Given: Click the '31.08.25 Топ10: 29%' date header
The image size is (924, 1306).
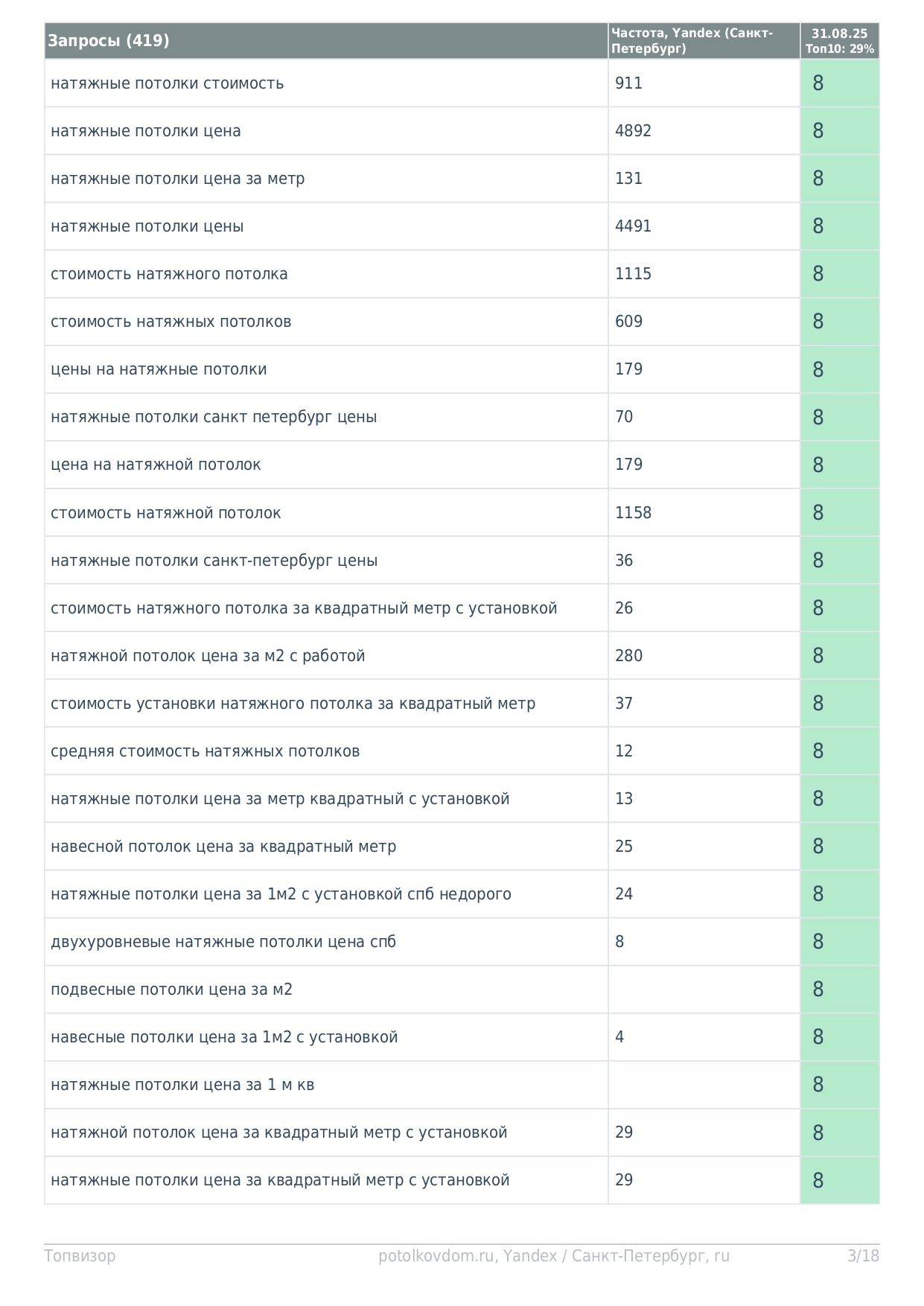Looking at the screenshot, I should [839, 41].
